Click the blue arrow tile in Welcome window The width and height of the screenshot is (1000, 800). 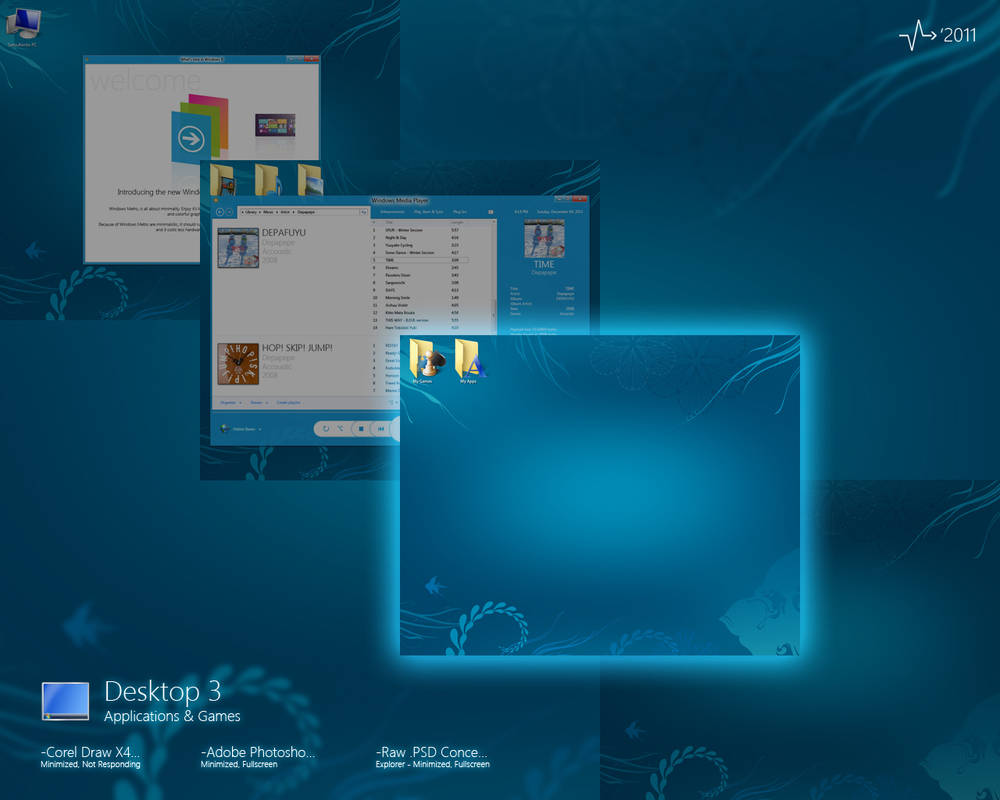[x=191, y=138]
